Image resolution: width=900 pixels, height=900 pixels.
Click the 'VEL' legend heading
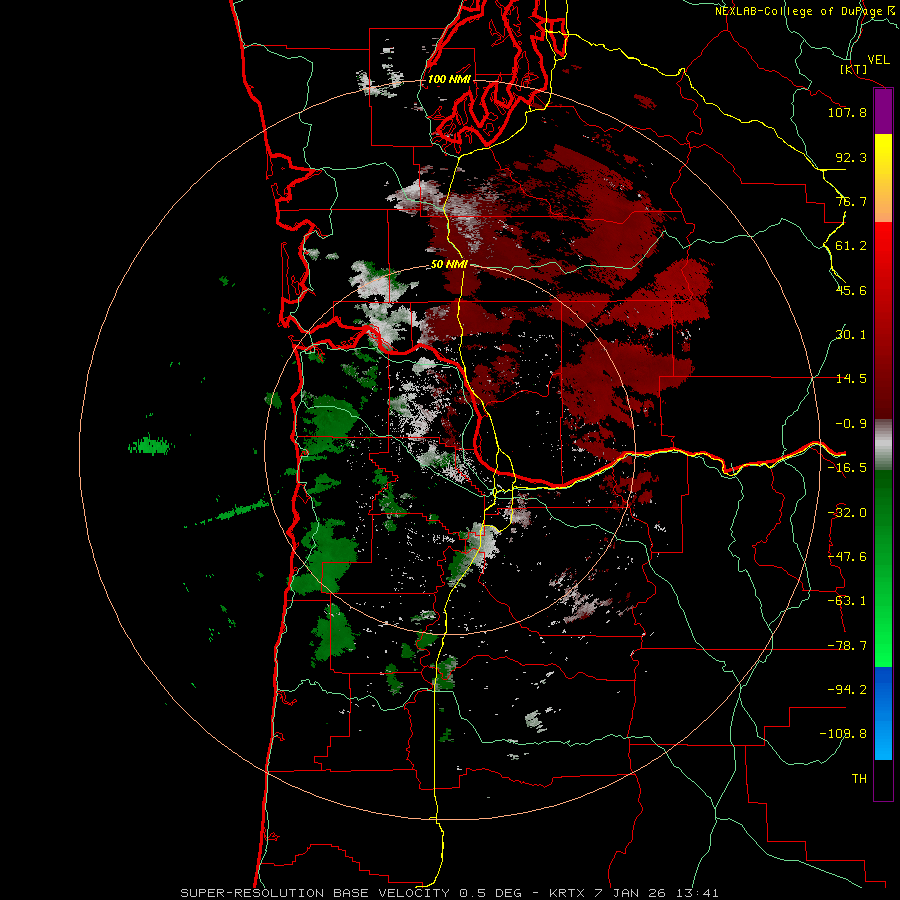[879, 60]
